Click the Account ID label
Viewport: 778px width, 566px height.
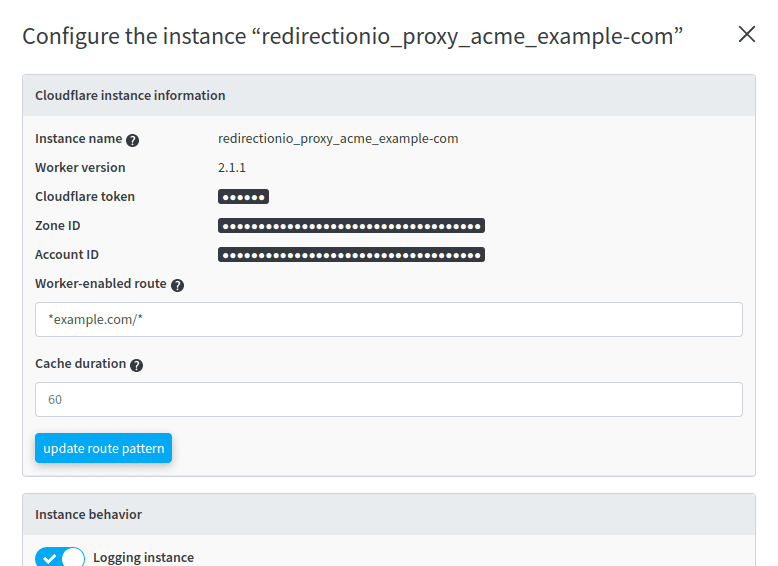[67, 254]
